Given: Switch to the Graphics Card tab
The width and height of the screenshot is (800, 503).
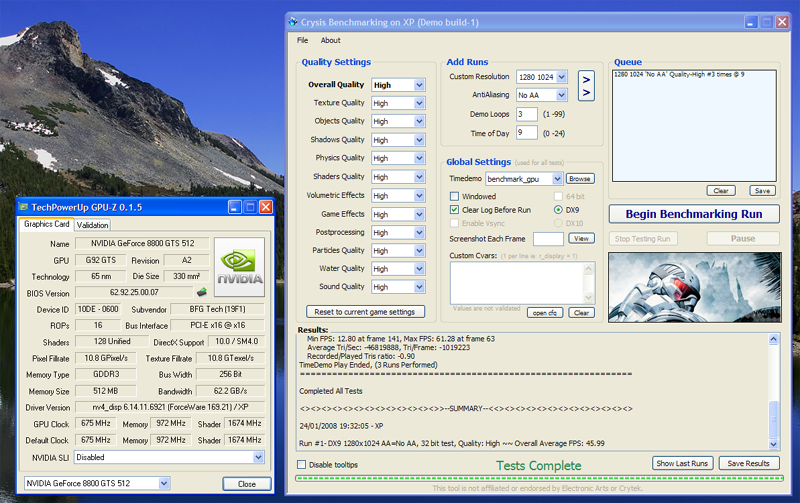Looking at the screenshot, I should click(x=46, y=224).
